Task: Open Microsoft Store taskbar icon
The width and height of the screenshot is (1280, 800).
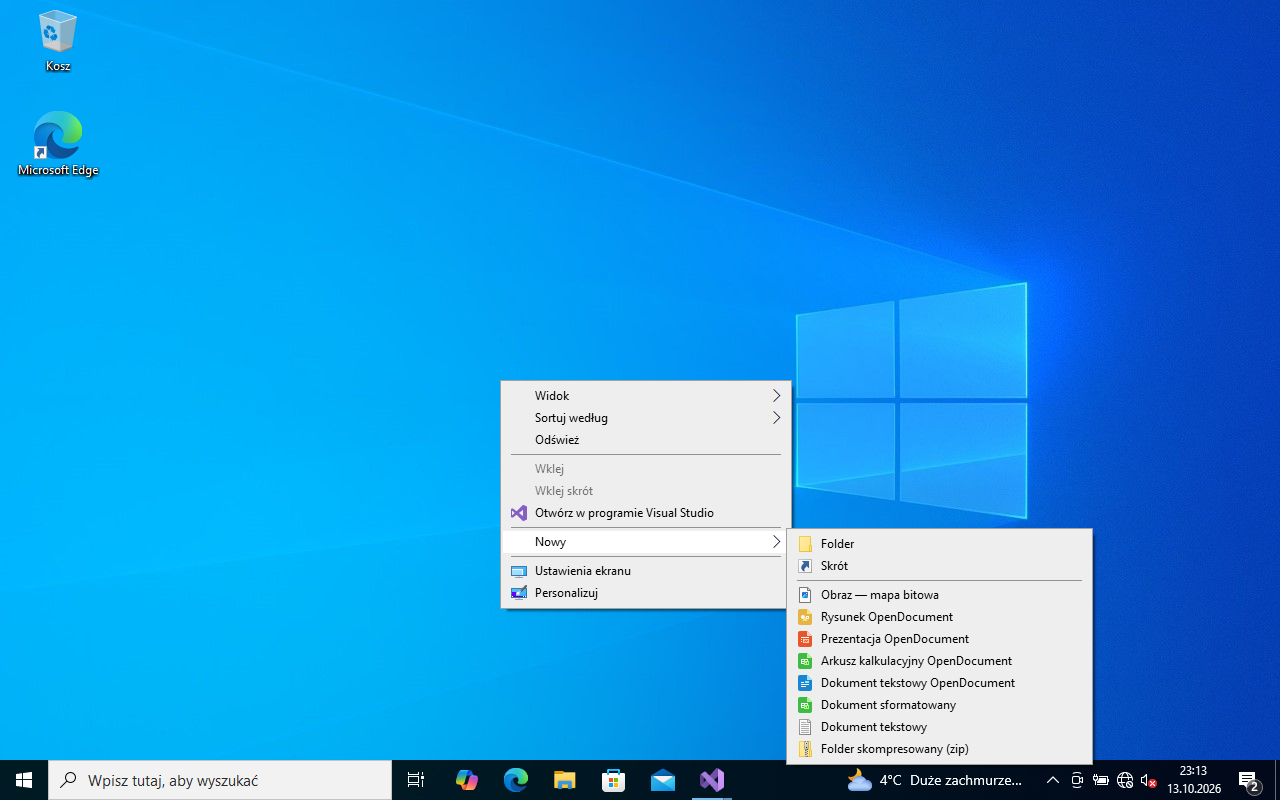Action: (614, 780)
